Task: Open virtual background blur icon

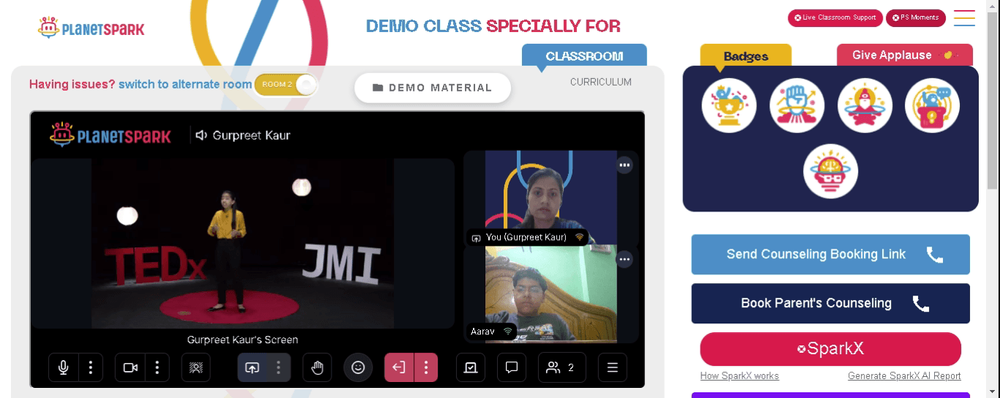Action: [196, 367]
